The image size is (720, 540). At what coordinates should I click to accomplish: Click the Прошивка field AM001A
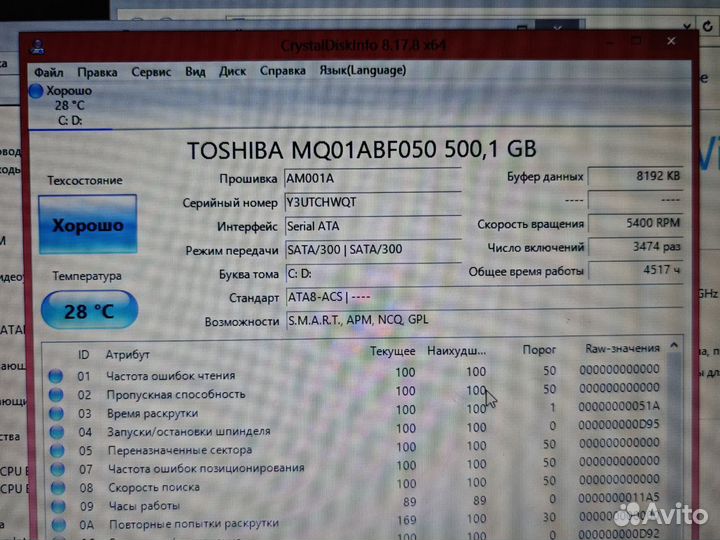(x=372, y=178)
